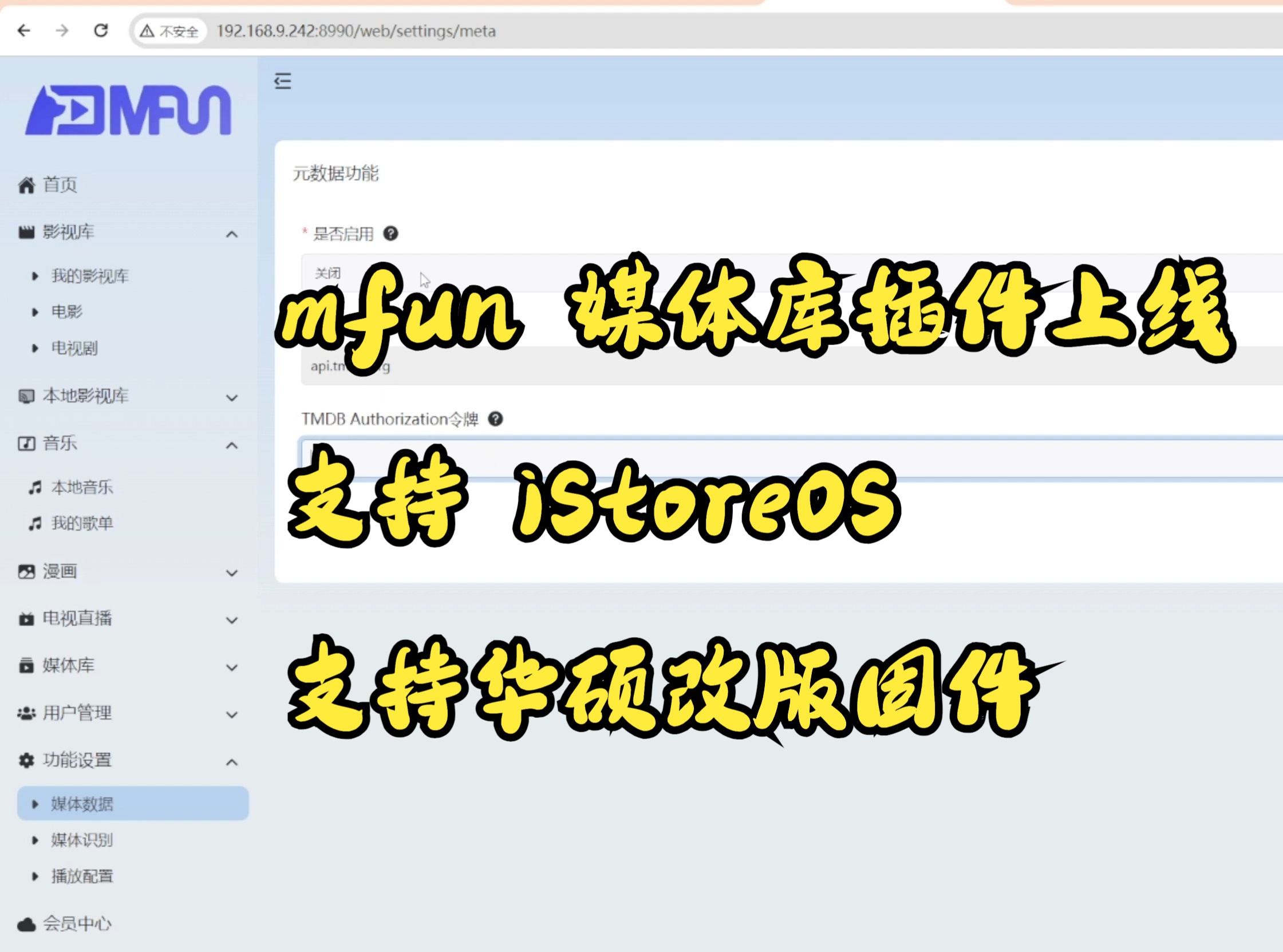1283x952 pixels.
Task: Click the help icon next to TMDB Authorization令牌
Action: click(x=495, y=419)
